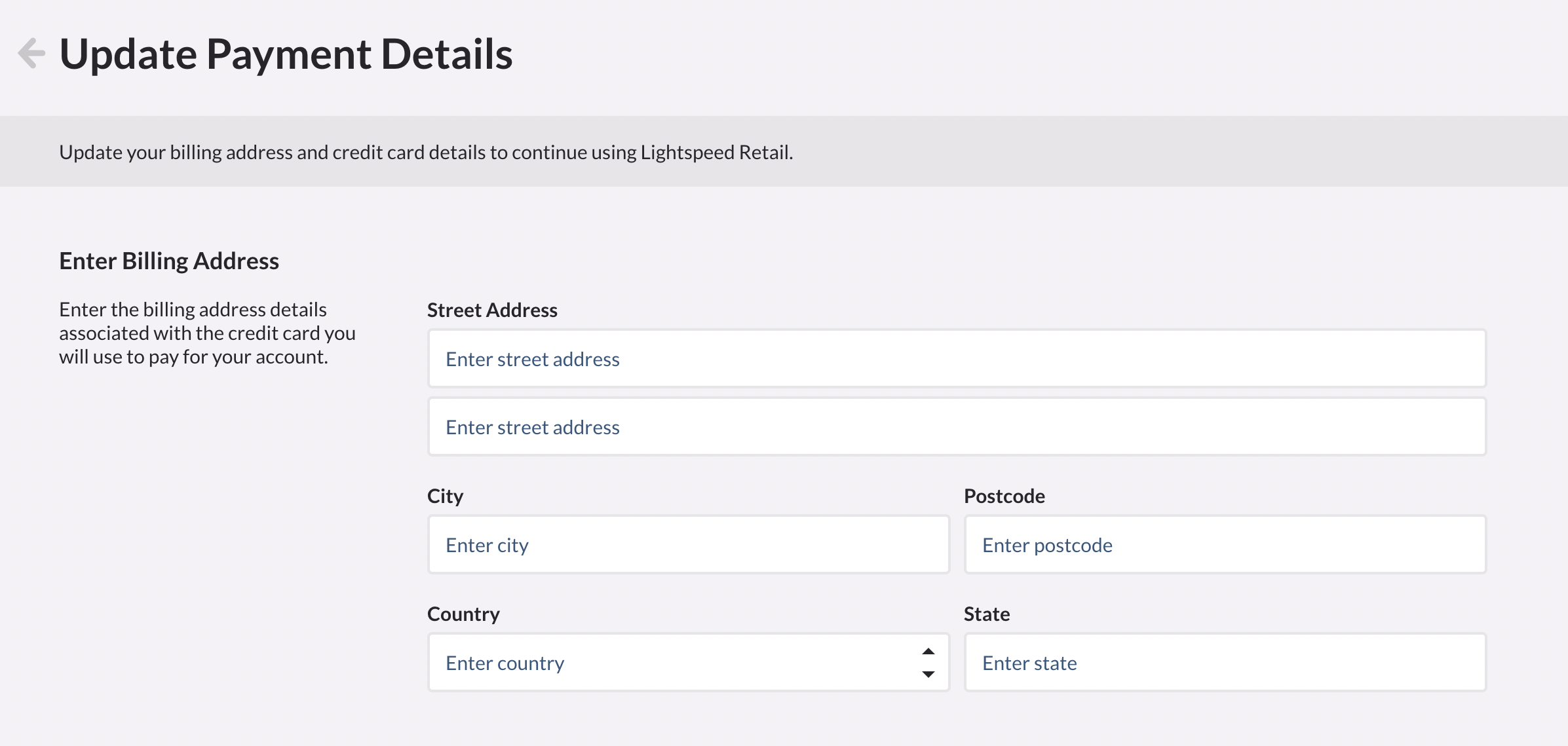Click the down arrow in Country selector
Viewport: 1568px width, 746px height.
click(928, 674)
